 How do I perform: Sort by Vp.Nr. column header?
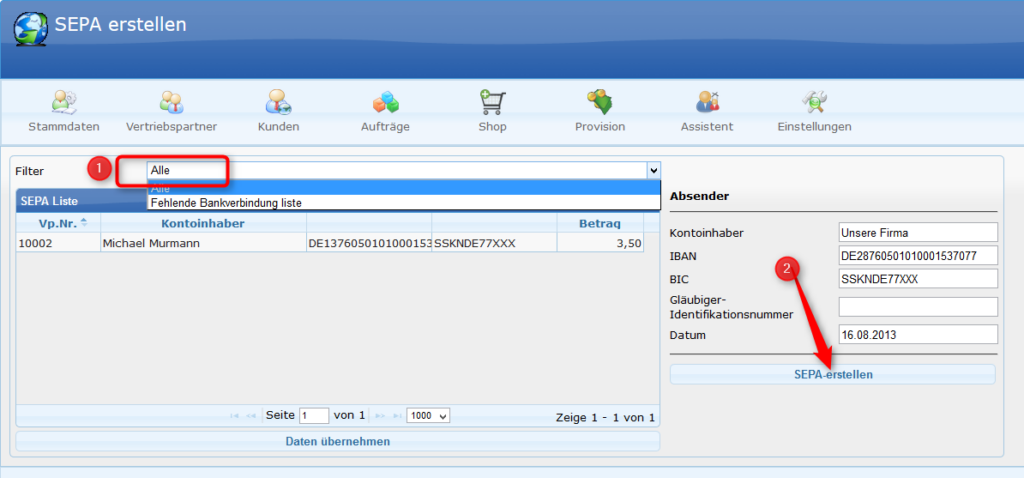[x=58, y=223]
